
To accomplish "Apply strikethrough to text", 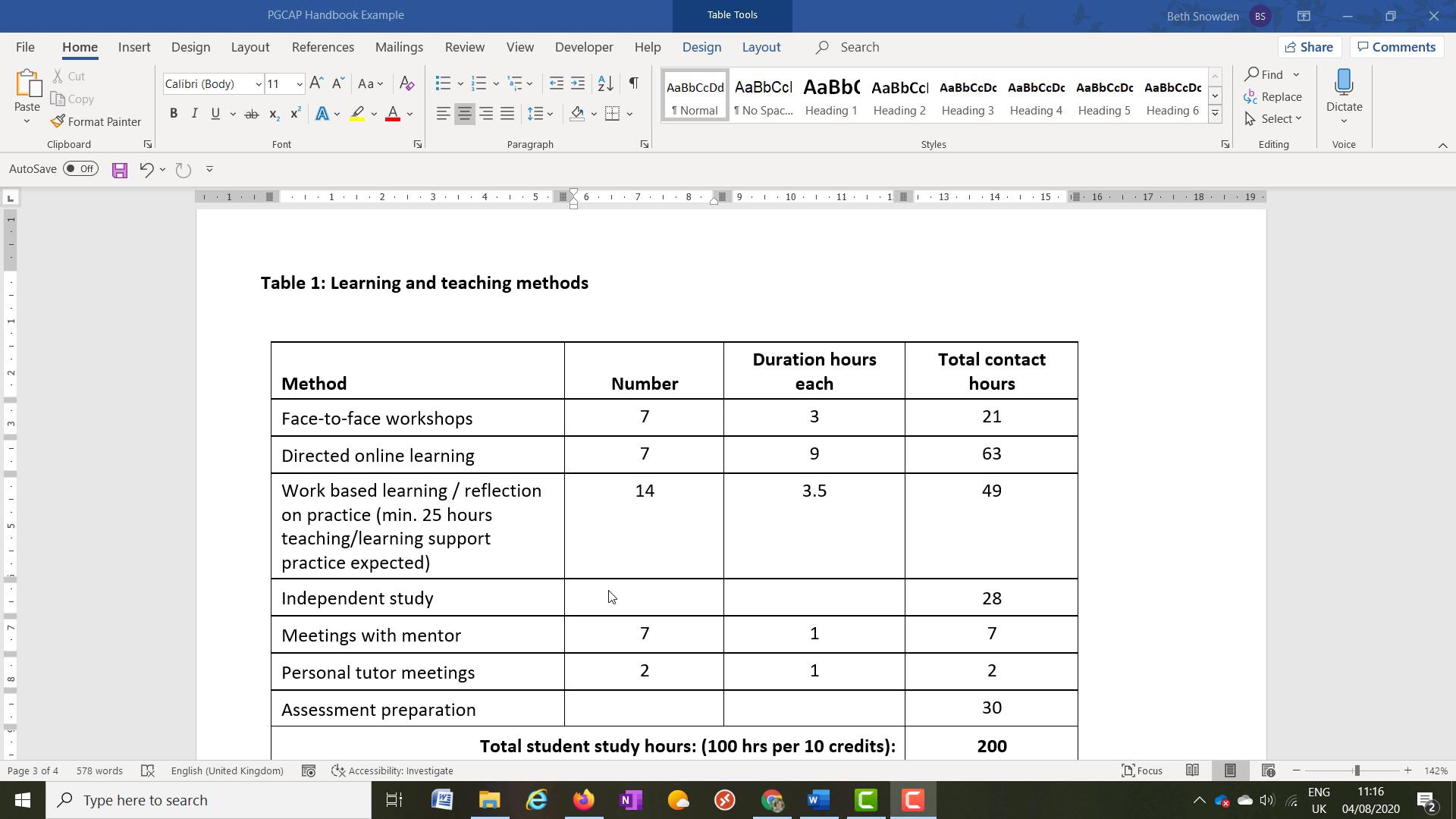I will (x=252, y=114).
